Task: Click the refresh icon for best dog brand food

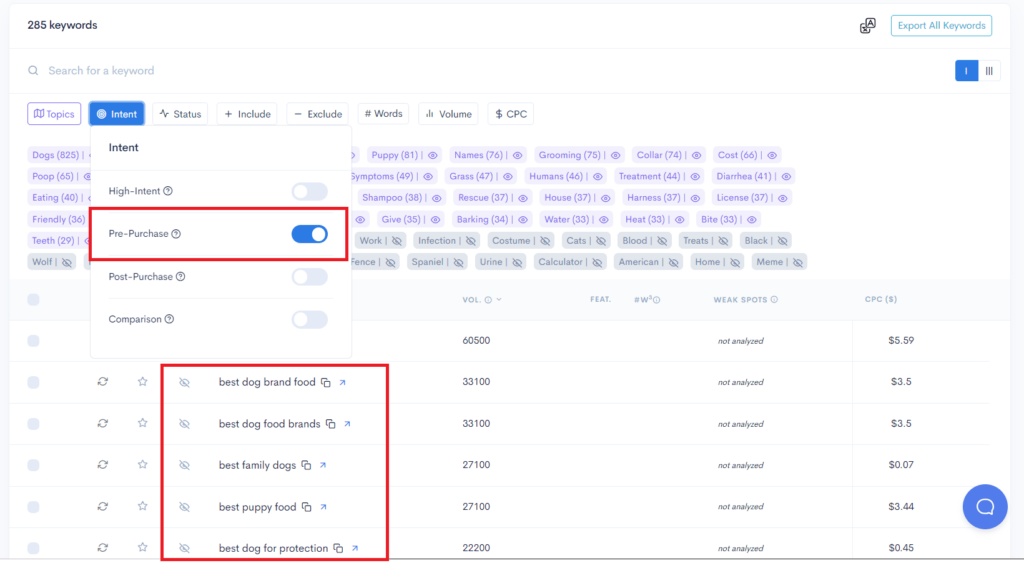Action: coord(102,382)
